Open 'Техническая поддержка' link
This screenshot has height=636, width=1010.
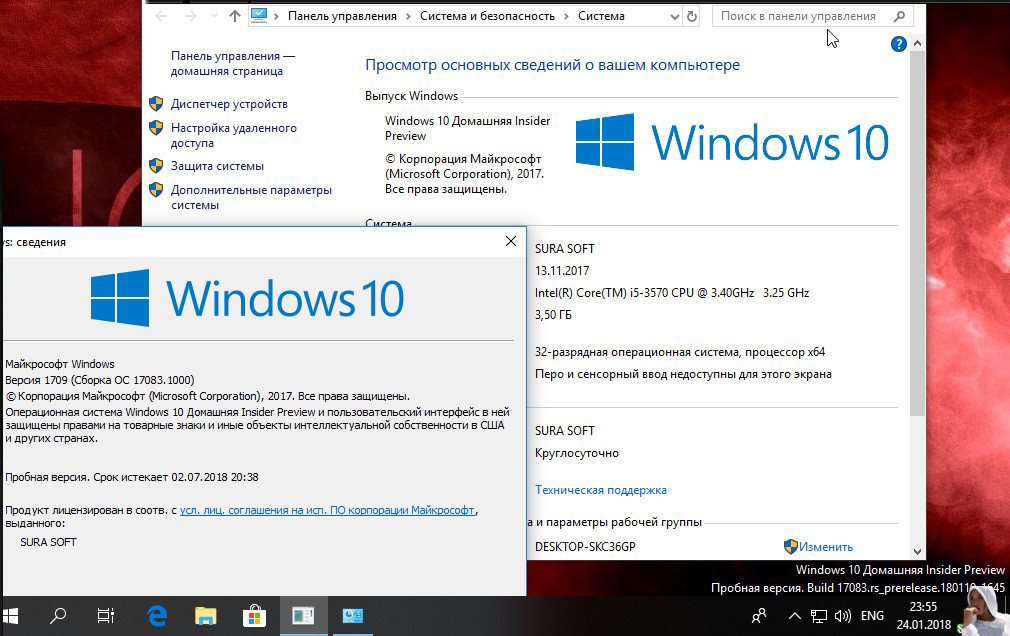[x=600, y=490]
